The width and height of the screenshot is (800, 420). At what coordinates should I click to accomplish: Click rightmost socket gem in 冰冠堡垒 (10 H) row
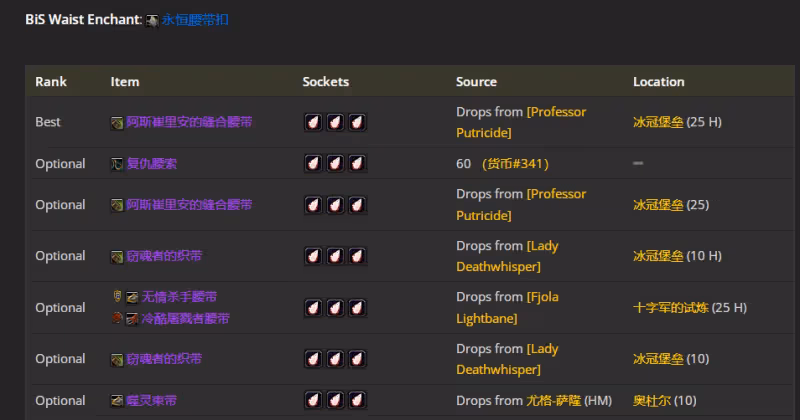pos(357,256)
